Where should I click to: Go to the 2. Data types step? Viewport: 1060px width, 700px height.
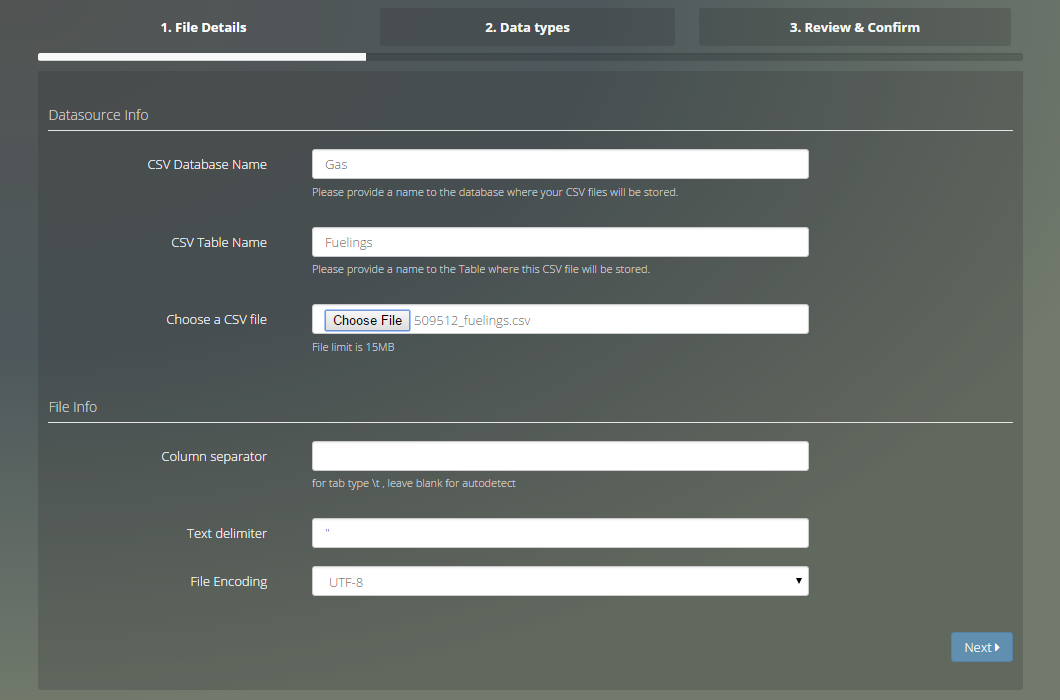(527, 27)
